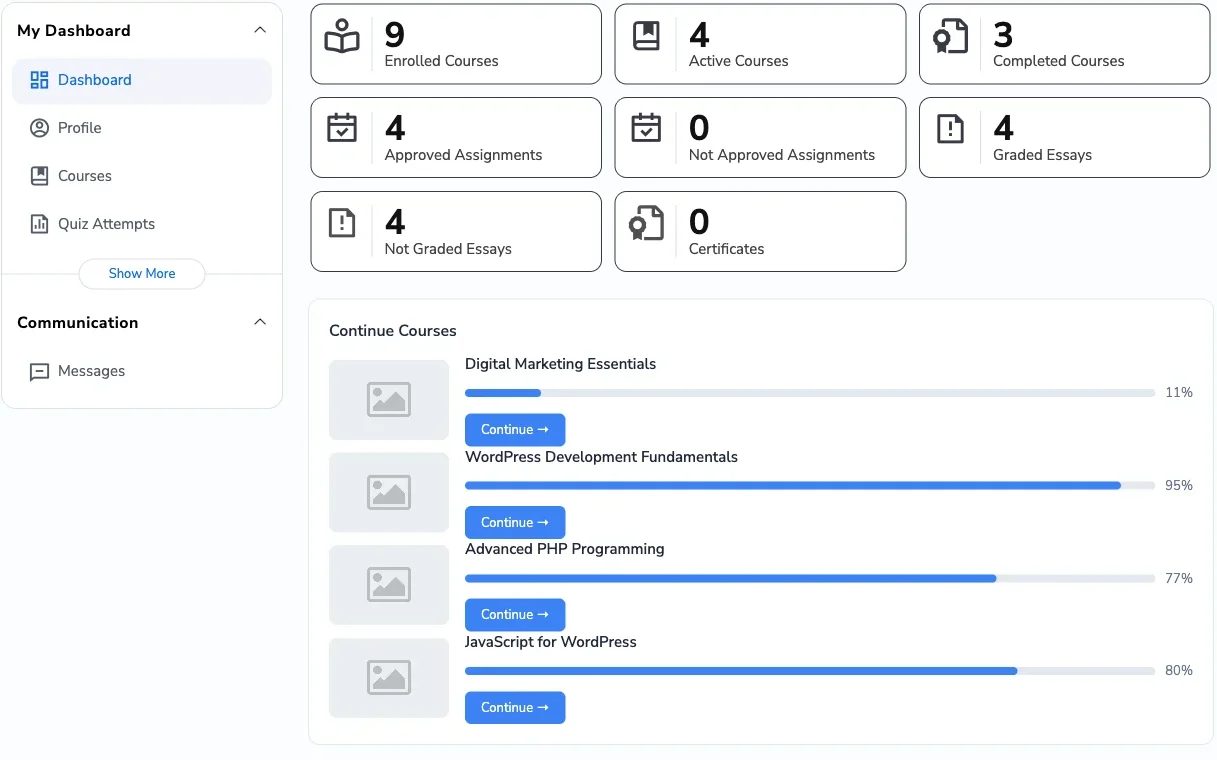
Task: Click JavaScript for WordPress progress bar
Action: tap(810, 671)
